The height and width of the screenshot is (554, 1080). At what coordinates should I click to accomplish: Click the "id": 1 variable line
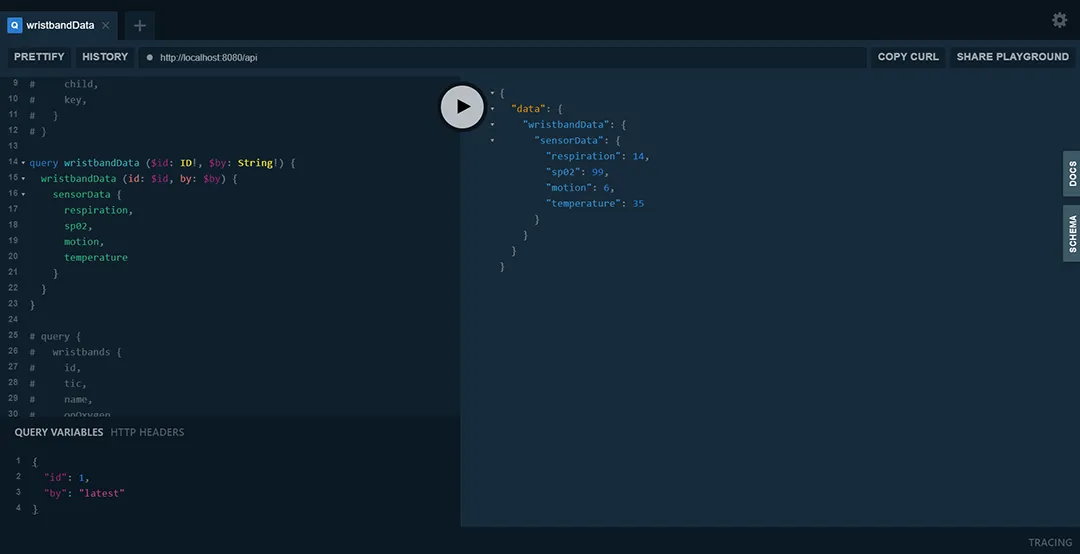pyautogui.click(x=66, y=478)
